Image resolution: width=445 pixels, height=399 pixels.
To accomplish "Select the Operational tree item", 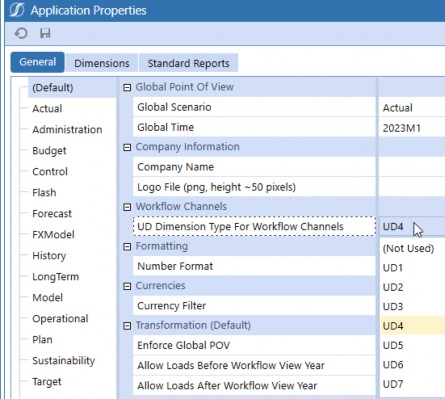I will [x=60, y=319].
